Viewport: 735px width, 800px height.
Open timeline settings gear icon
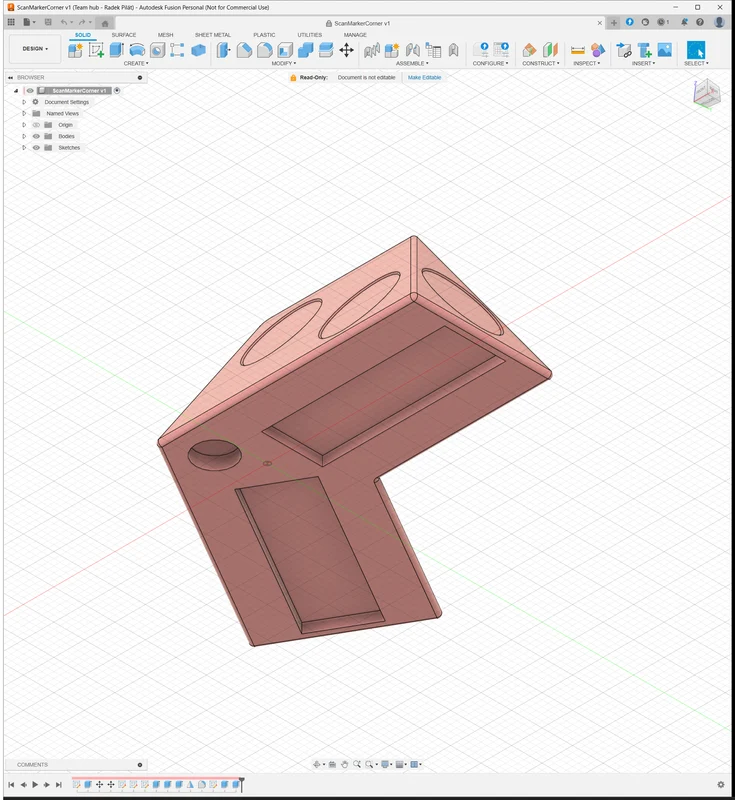coord(720,784)
